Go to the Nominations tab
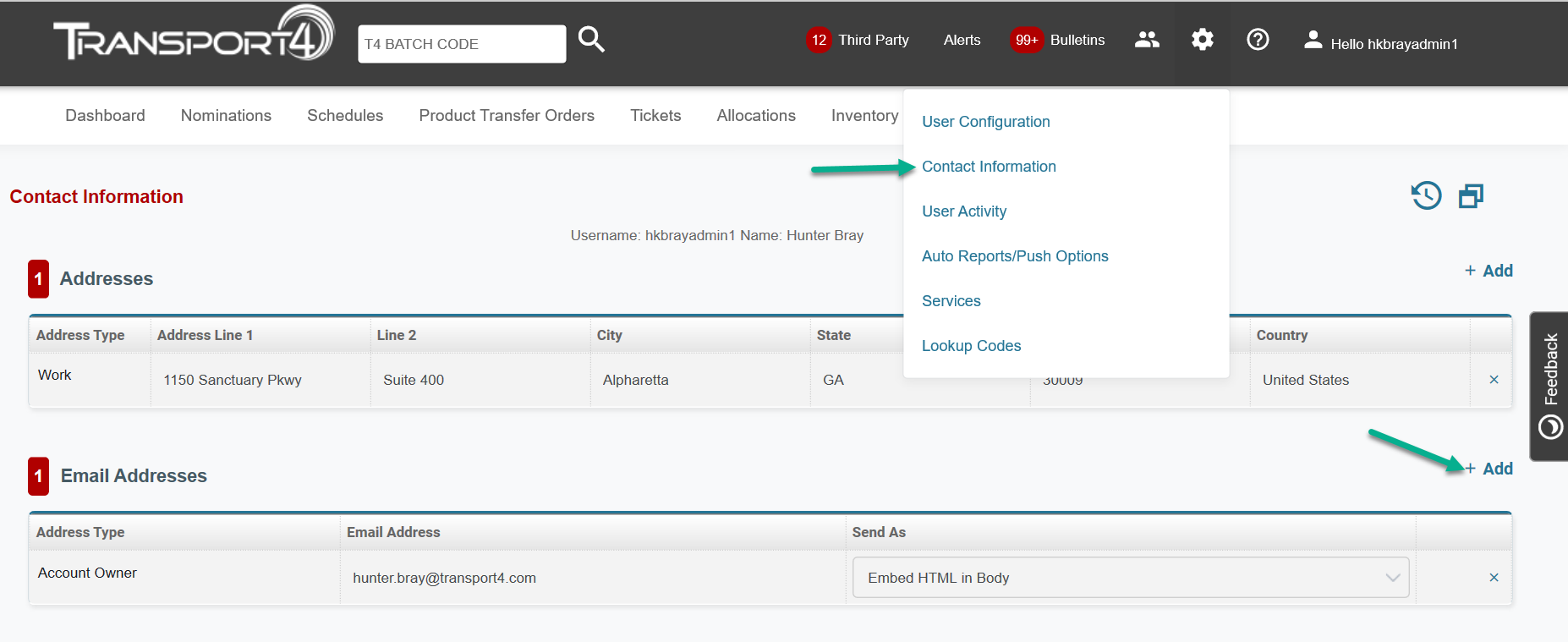 [226, 116]
